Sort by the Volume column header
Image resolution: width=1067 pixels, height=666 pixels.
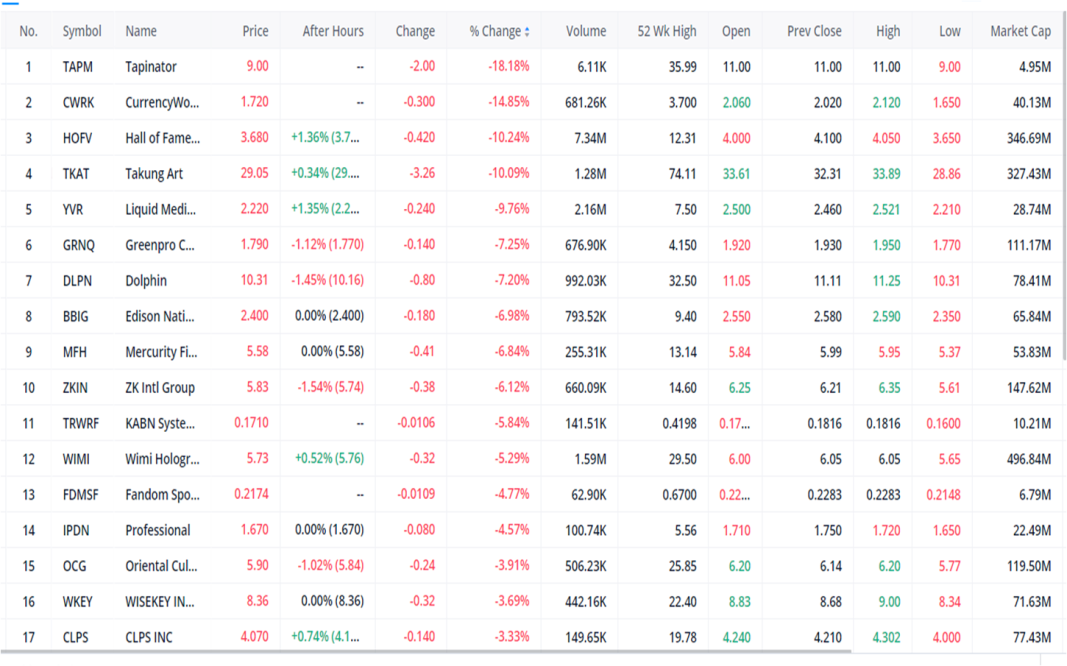[x=585, y=31]
